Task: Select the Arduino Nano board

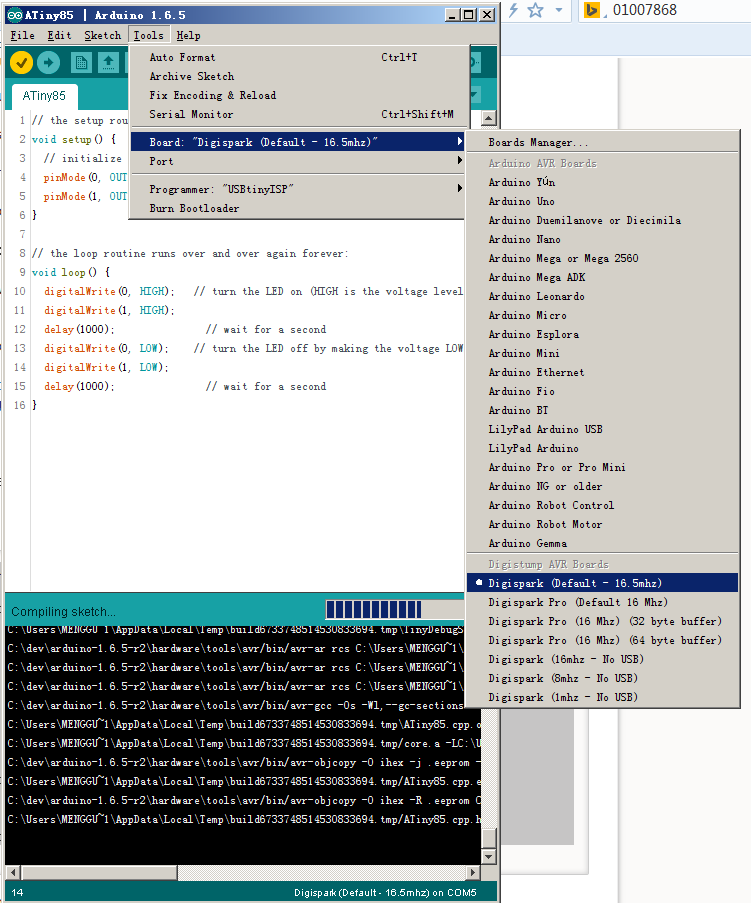Action: (602, 239)
